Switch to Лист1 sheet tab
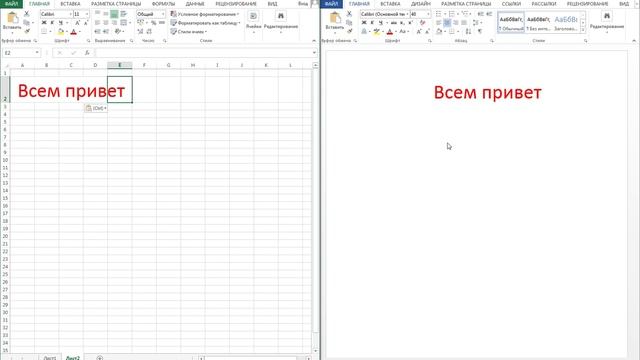This screenshot has width=640, height=360. tap(49, 358)
